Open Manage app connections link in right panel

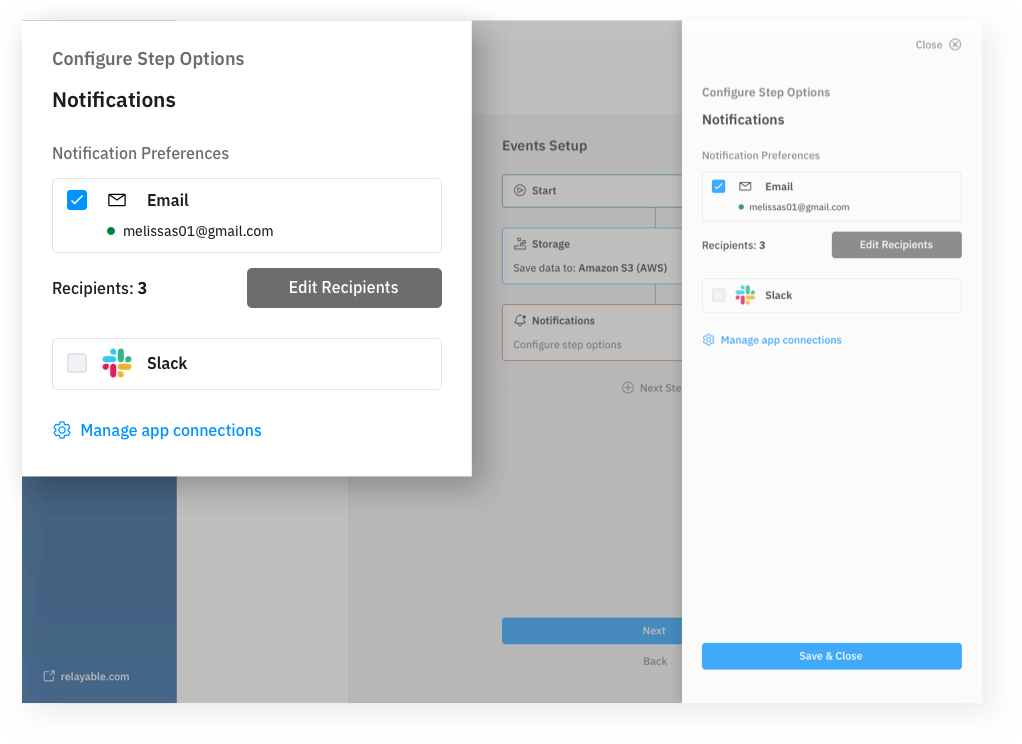coord(781,340)
